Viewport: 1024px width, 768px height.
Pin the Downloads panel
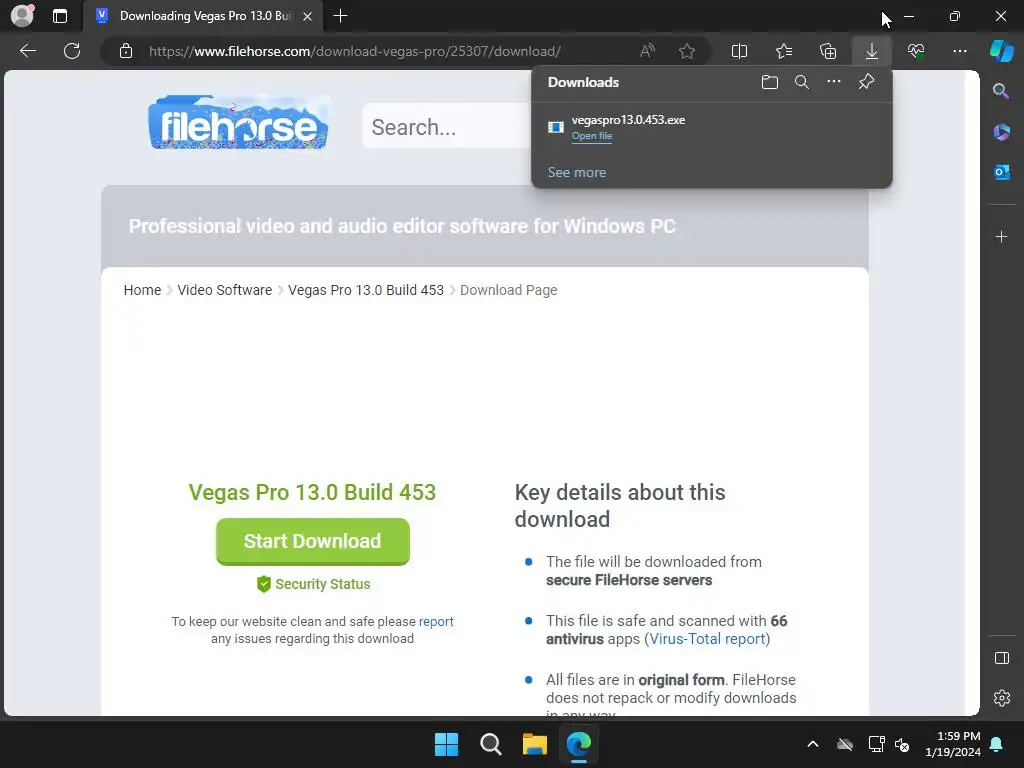point(866,82)
